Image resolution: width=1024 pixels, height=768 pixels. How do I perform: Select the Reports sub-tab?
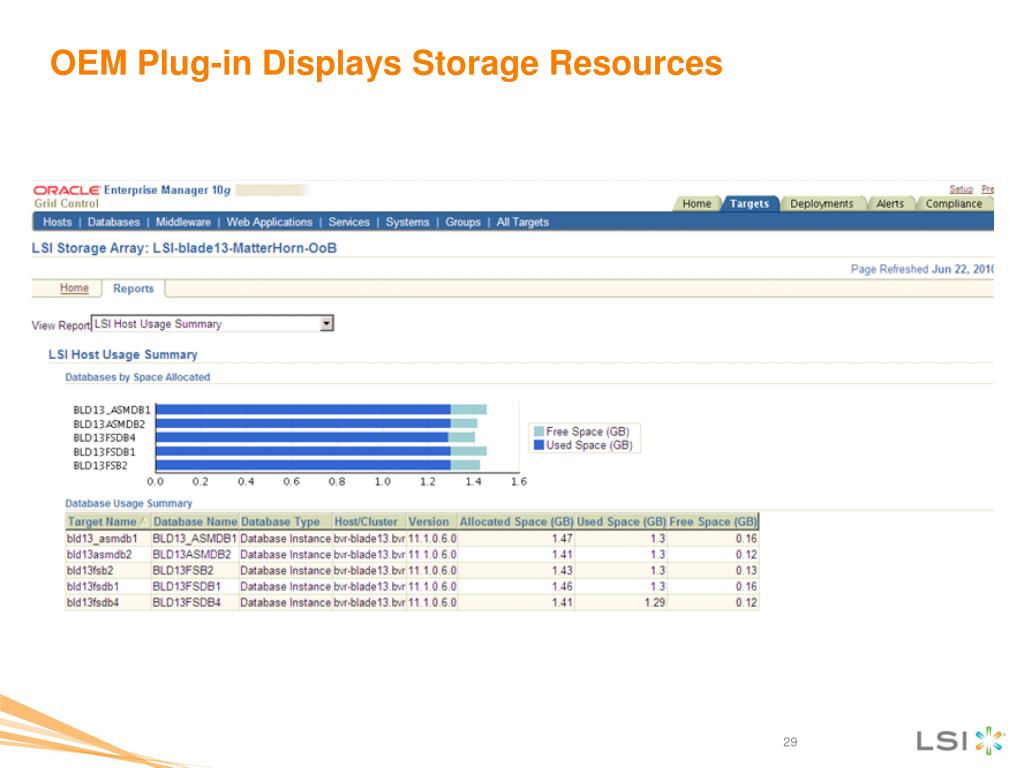tap(133, 289)
